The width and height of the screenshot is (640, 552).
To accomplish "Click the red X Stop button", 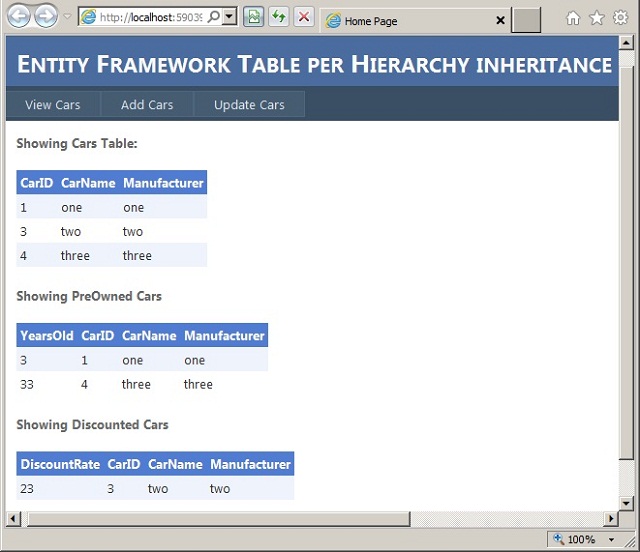I will click(304, 17).
